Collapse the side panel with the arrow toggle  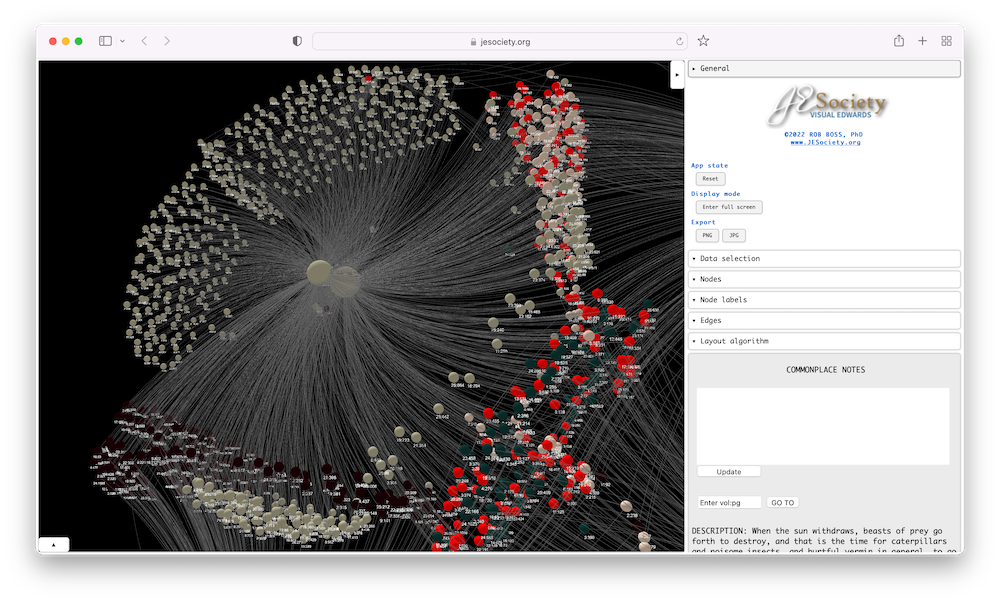[677, 75]
